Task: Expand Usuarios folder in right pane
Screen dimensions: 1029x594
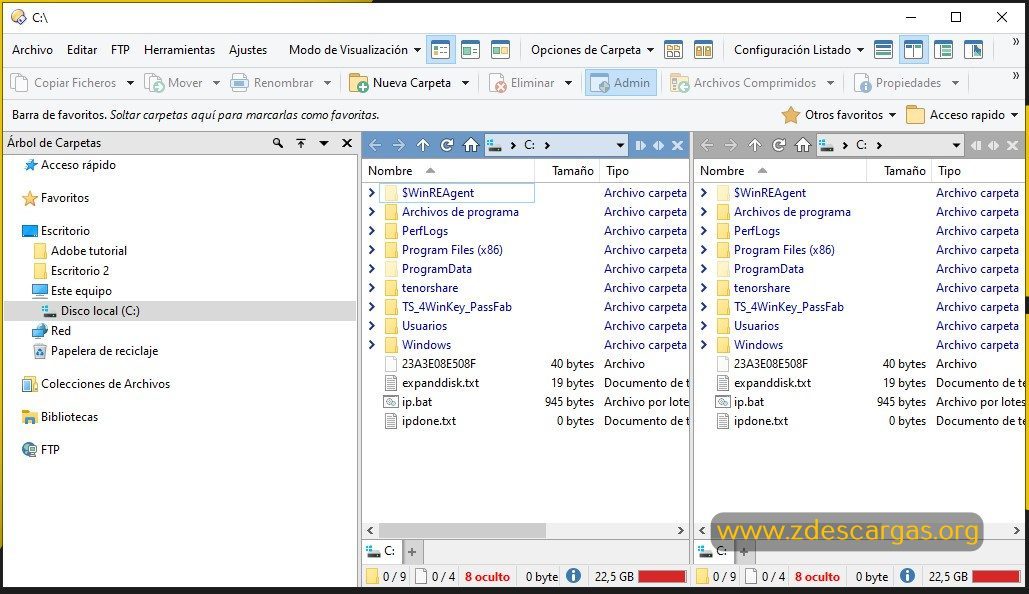Action: pyautogui.click(x=704, y=326)
